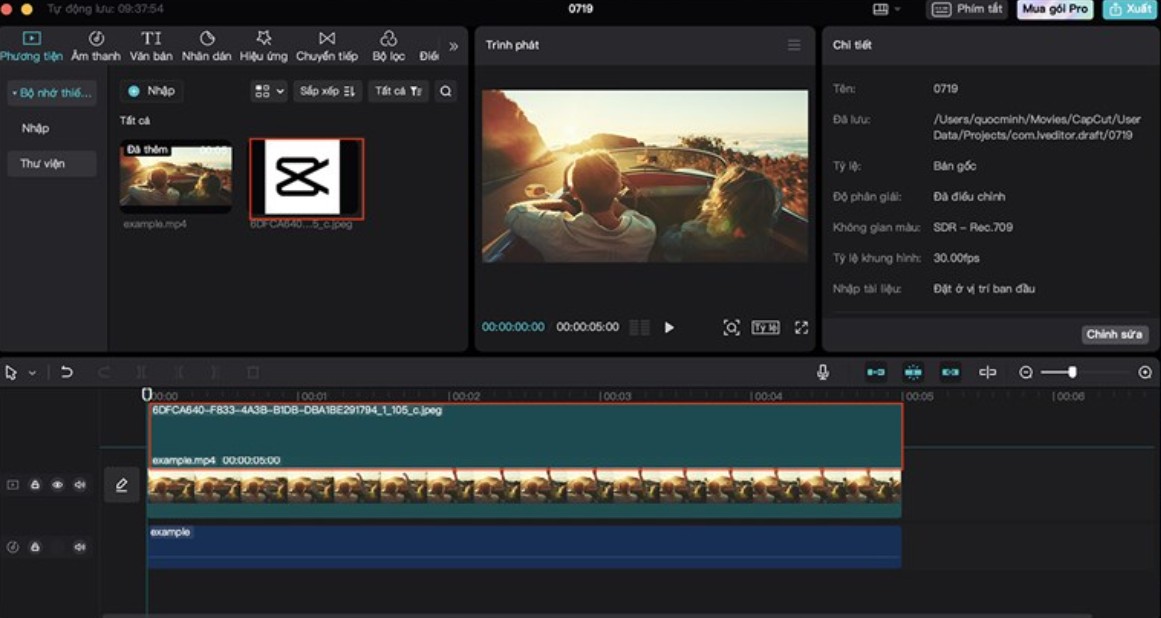Open the Chuyển tiếp transitions panel
This screenshot has height=618, width=1161.
click(327, 46)
